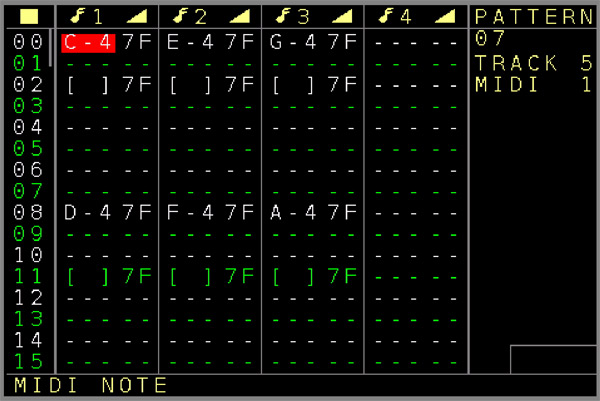The height and width of the screenshot is (401, 600).
Task: Click row number 08
Action: (x=28, y=212)
